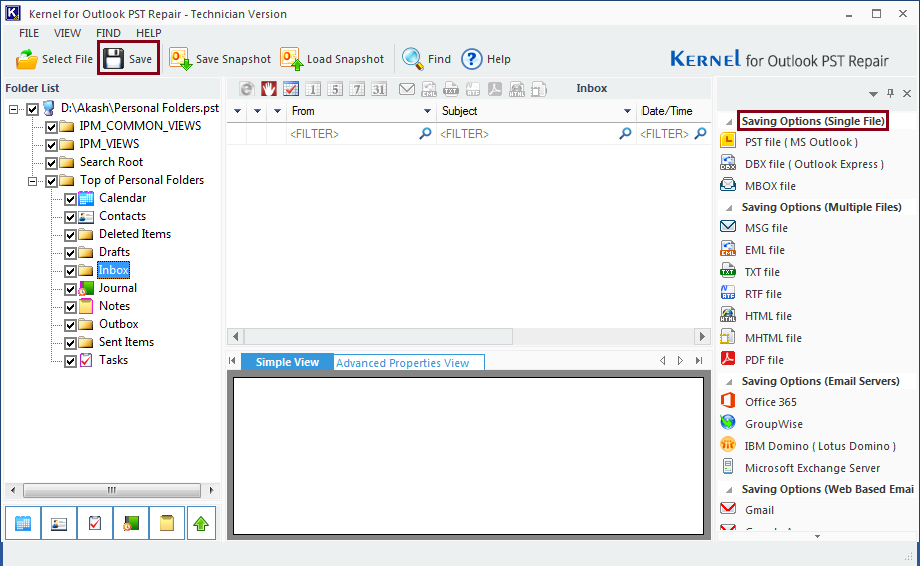This screenshot has width=920, height=566.
Task: Choose the PDF file saving option
Action: (764, 360)
